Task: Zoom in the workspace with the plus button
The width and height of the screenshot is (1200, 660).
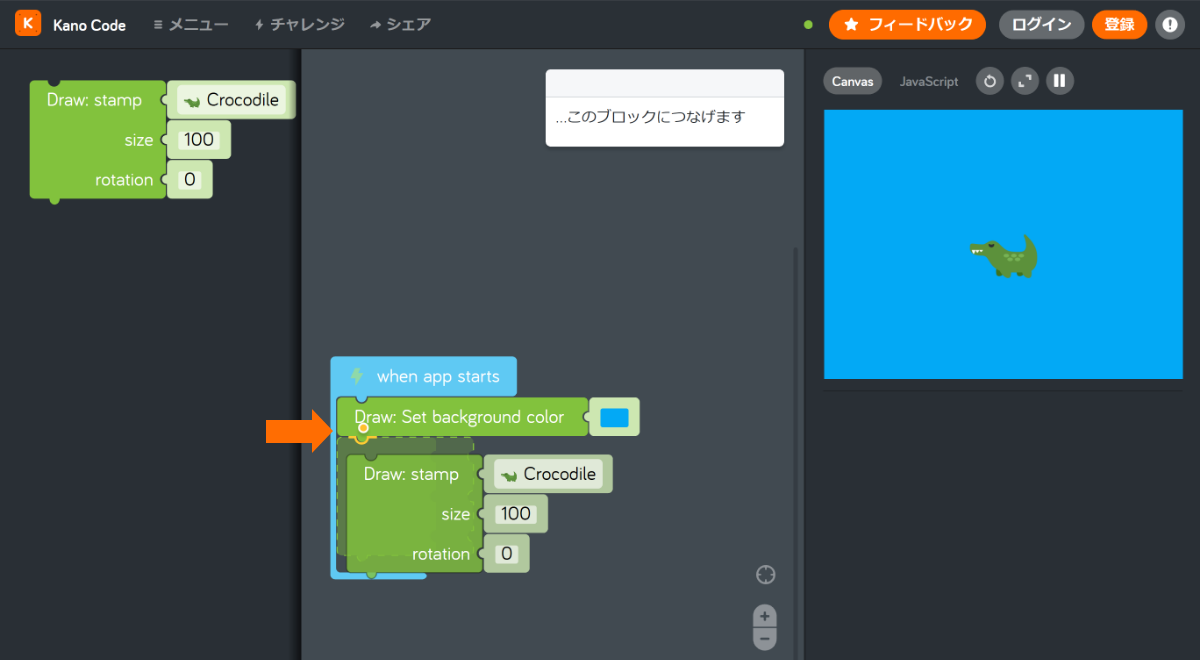Action: 764,614
